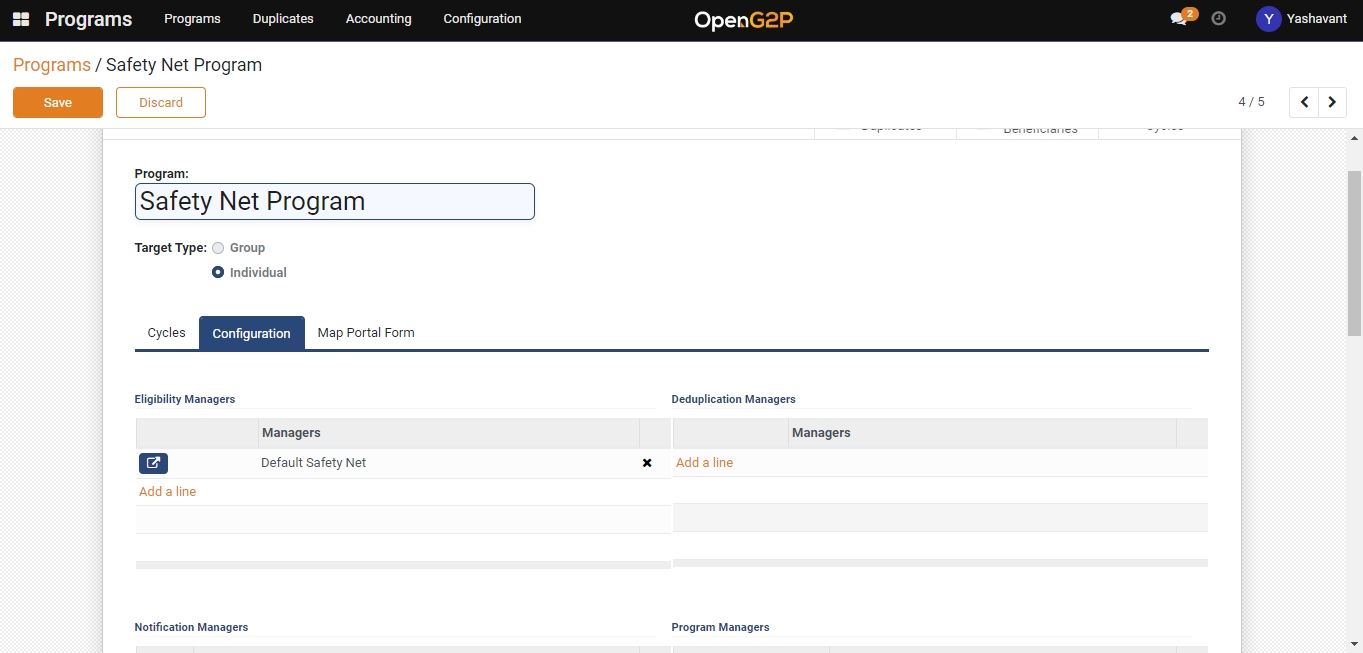The image size is (1363, 653).
Task: Discard the program changes
Action: click(x=161, y=102)
